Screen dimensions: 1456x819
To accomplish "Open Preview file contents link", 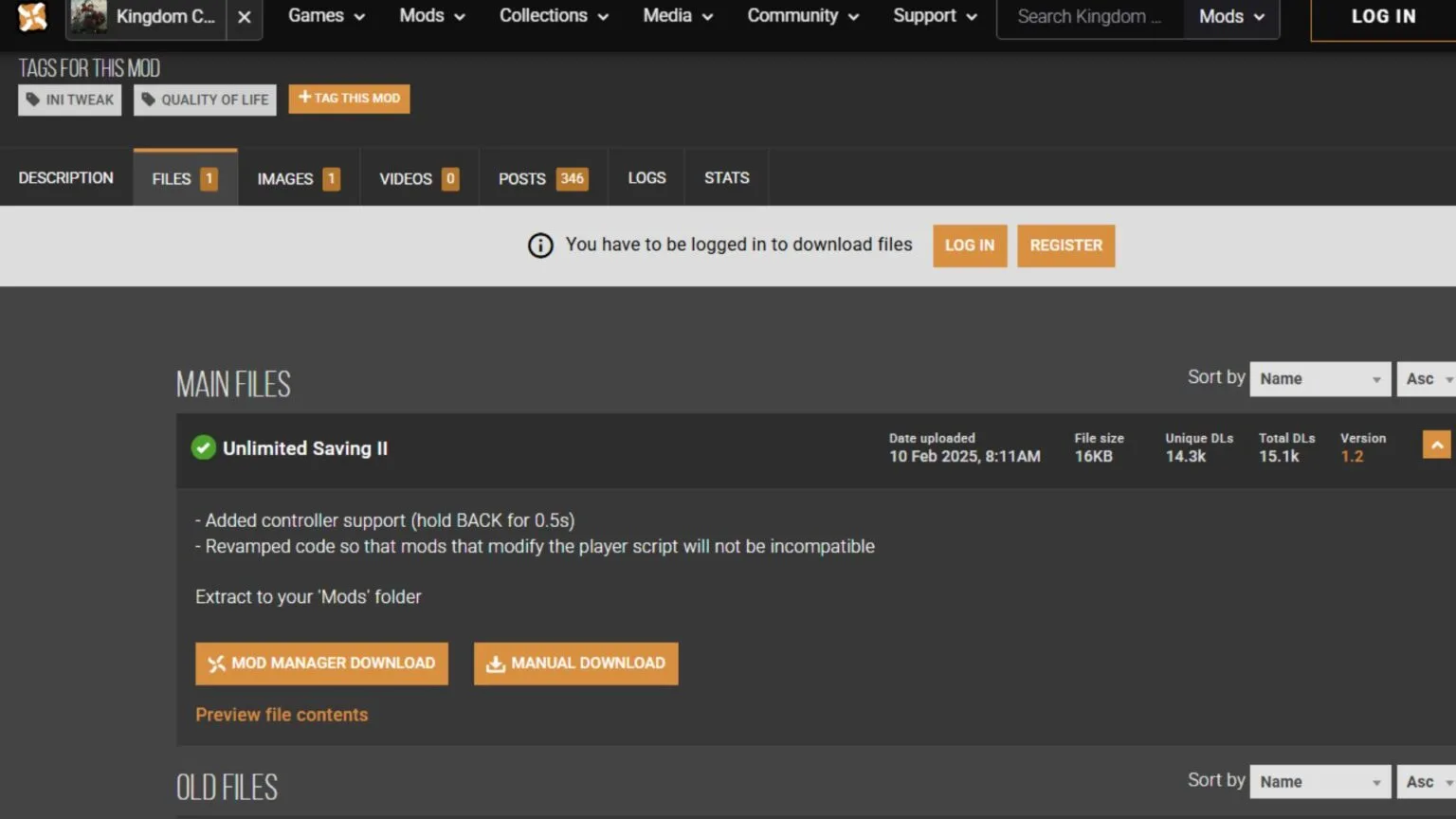I will pos(282,715).
